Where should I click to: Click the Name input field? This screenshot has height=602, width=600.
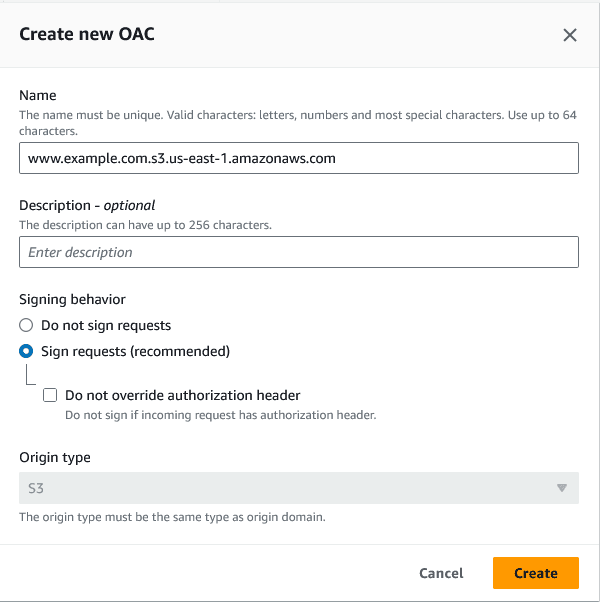[298, 158]
